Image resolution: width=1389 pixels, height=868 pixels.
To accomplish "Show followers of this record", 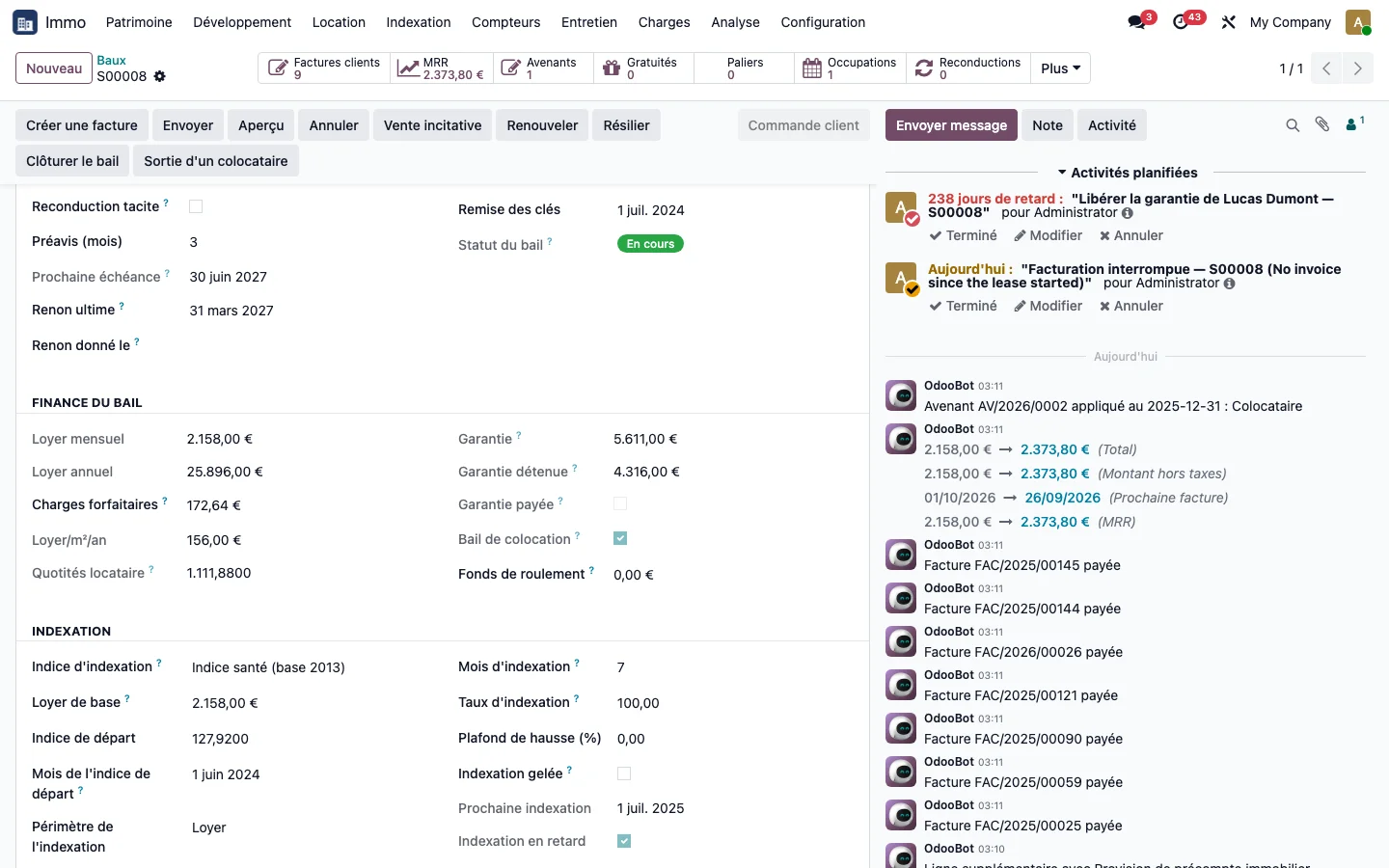I will 1355,123.
